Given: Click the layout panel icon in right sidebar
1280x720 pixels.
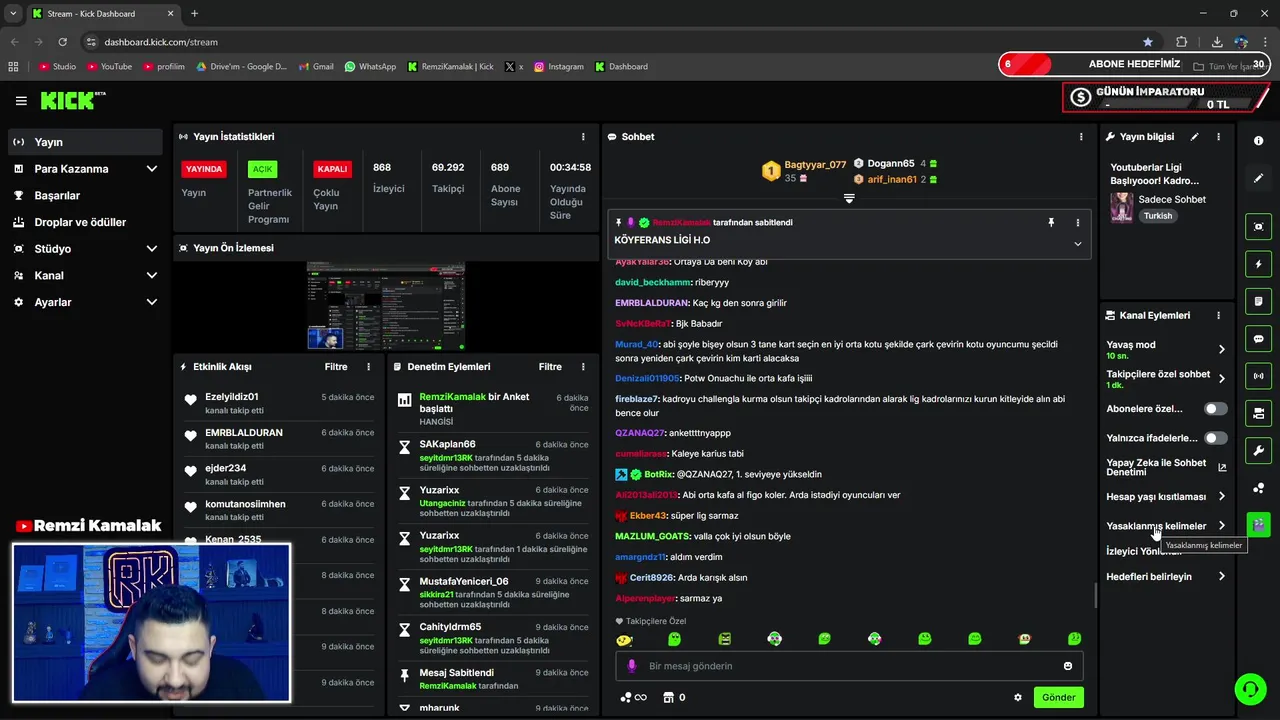Looking at the screenshot, I should pos(1258,413).
